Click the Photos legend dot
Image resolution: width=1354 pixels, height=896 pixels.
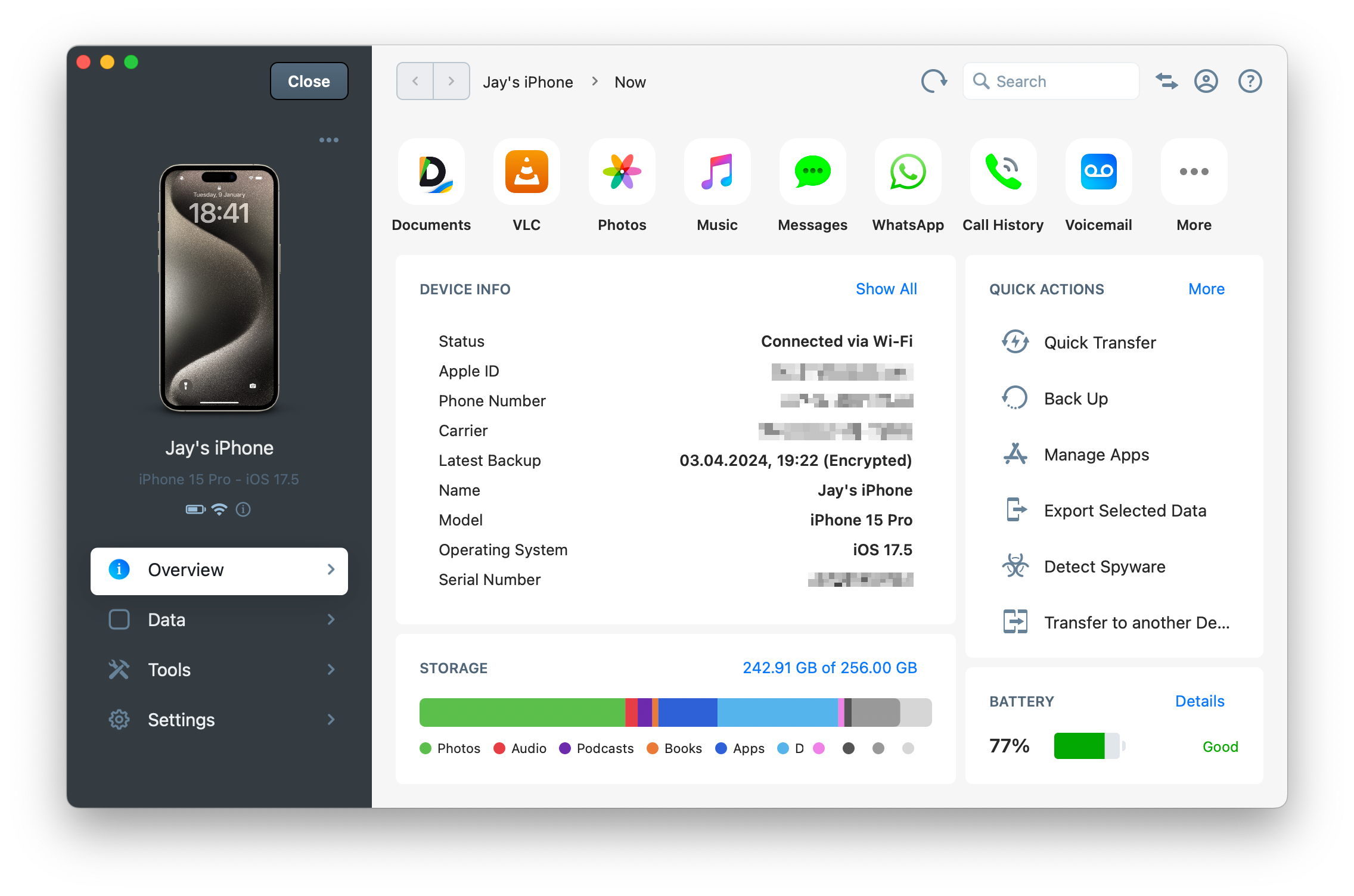[x=426, y=748]
